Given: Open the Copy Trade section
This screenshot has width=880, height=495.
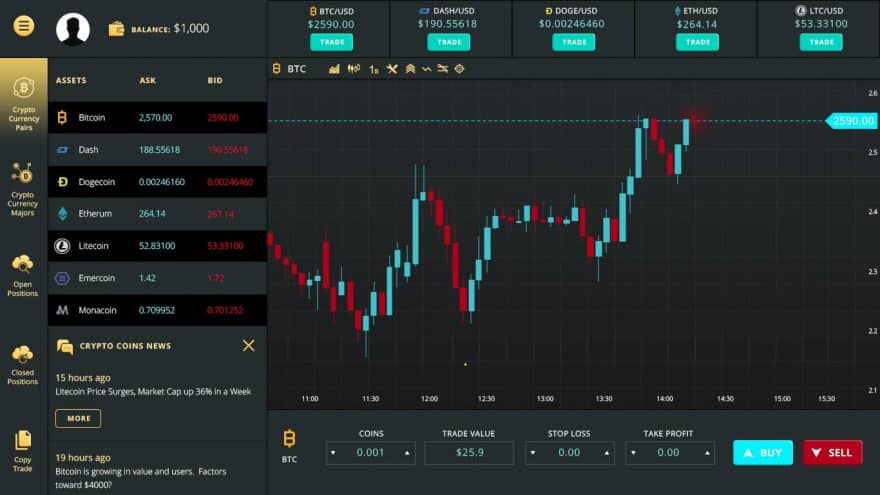Looking at the screenshot, I should [23, 451].
